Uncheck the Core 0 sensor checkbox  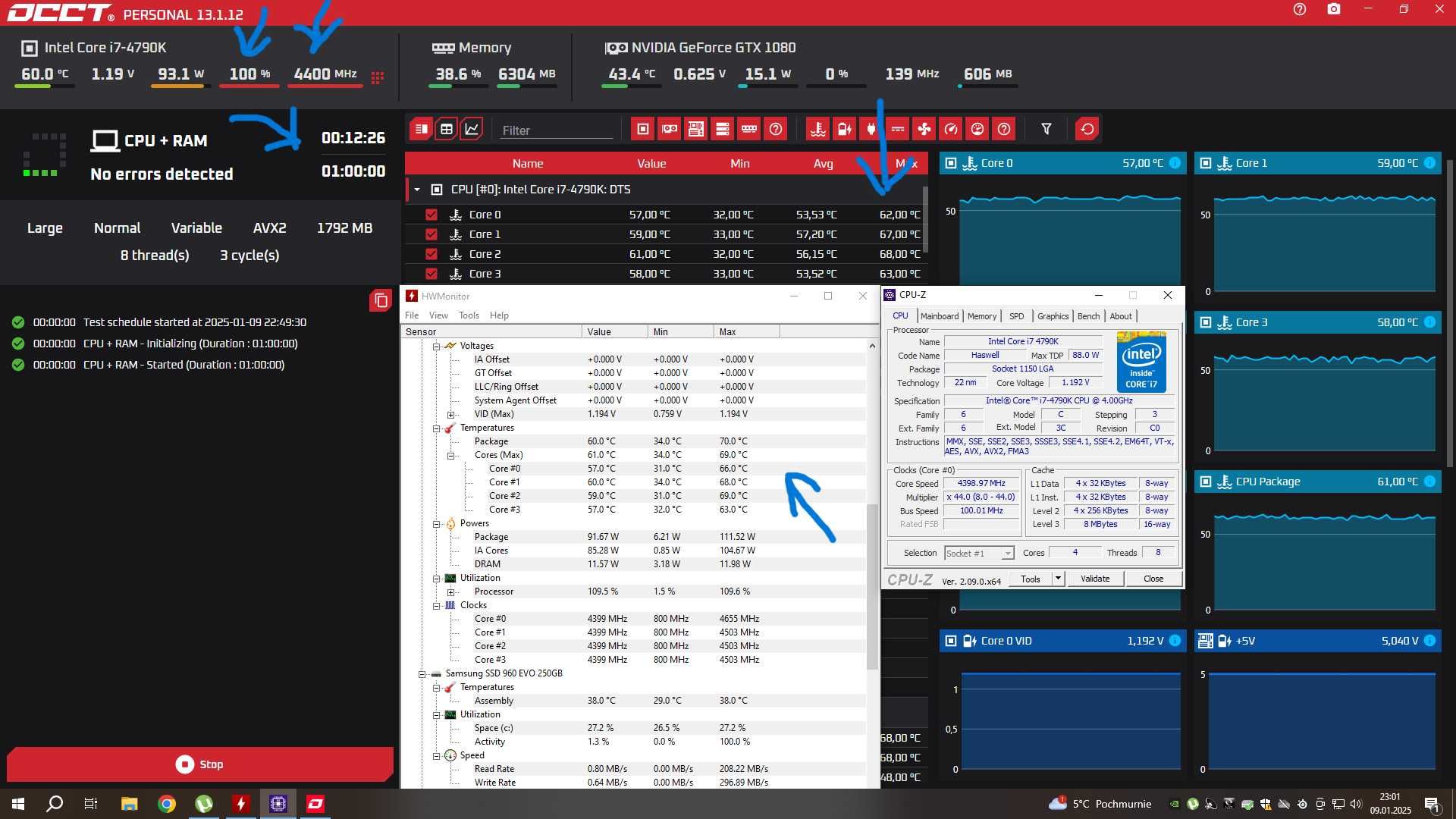(431, 215)
